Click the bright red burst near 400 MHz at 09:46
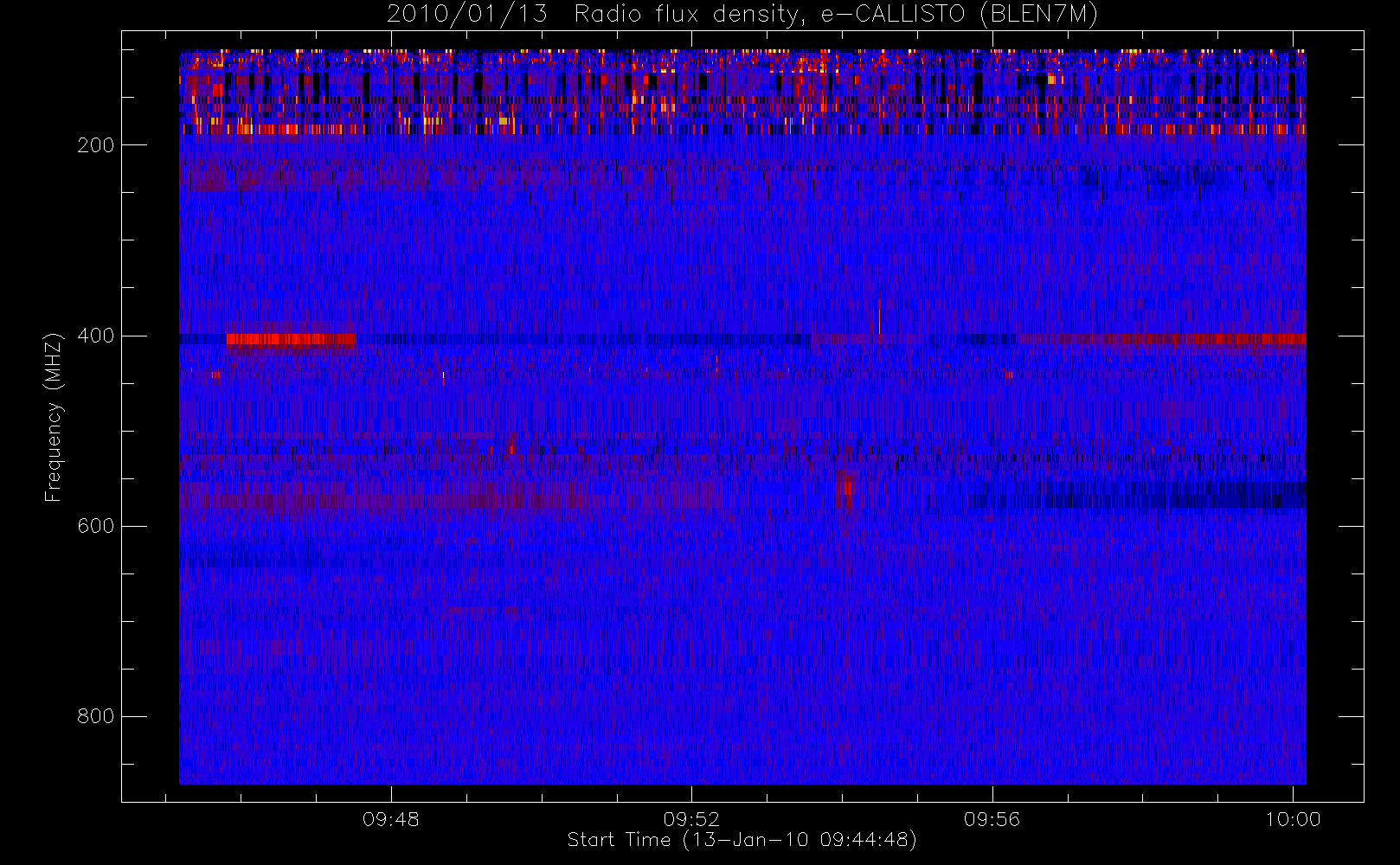Viewport: 1400px width, 865px height. tap(291, 339)
